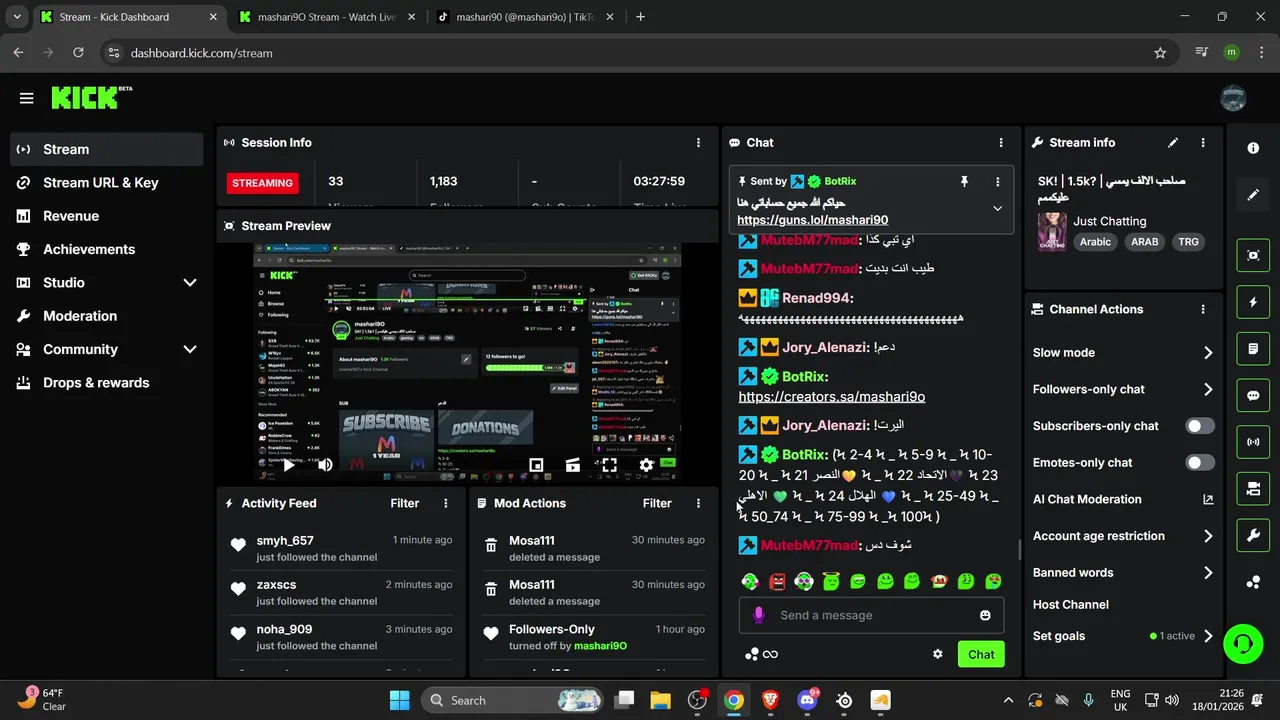Screen dimensions: 1280x720
Task: Open Moderation in the sidebar
Action: (107, 316)
